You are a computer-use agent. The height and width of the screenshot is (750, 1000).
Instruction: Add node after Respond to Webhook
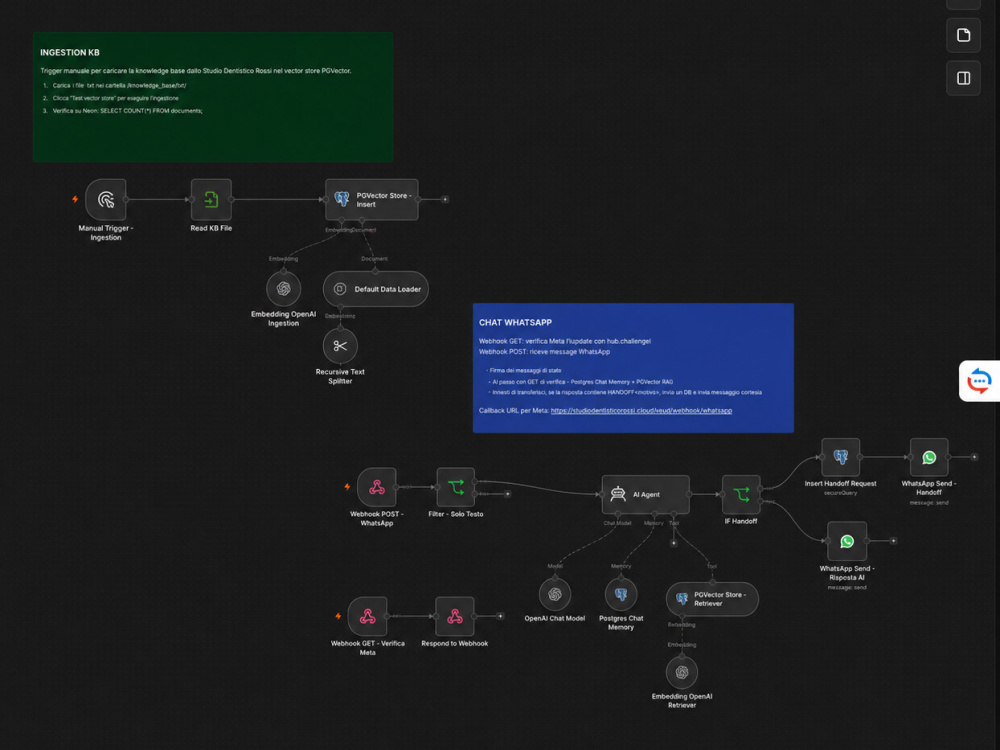coord(501,616)
